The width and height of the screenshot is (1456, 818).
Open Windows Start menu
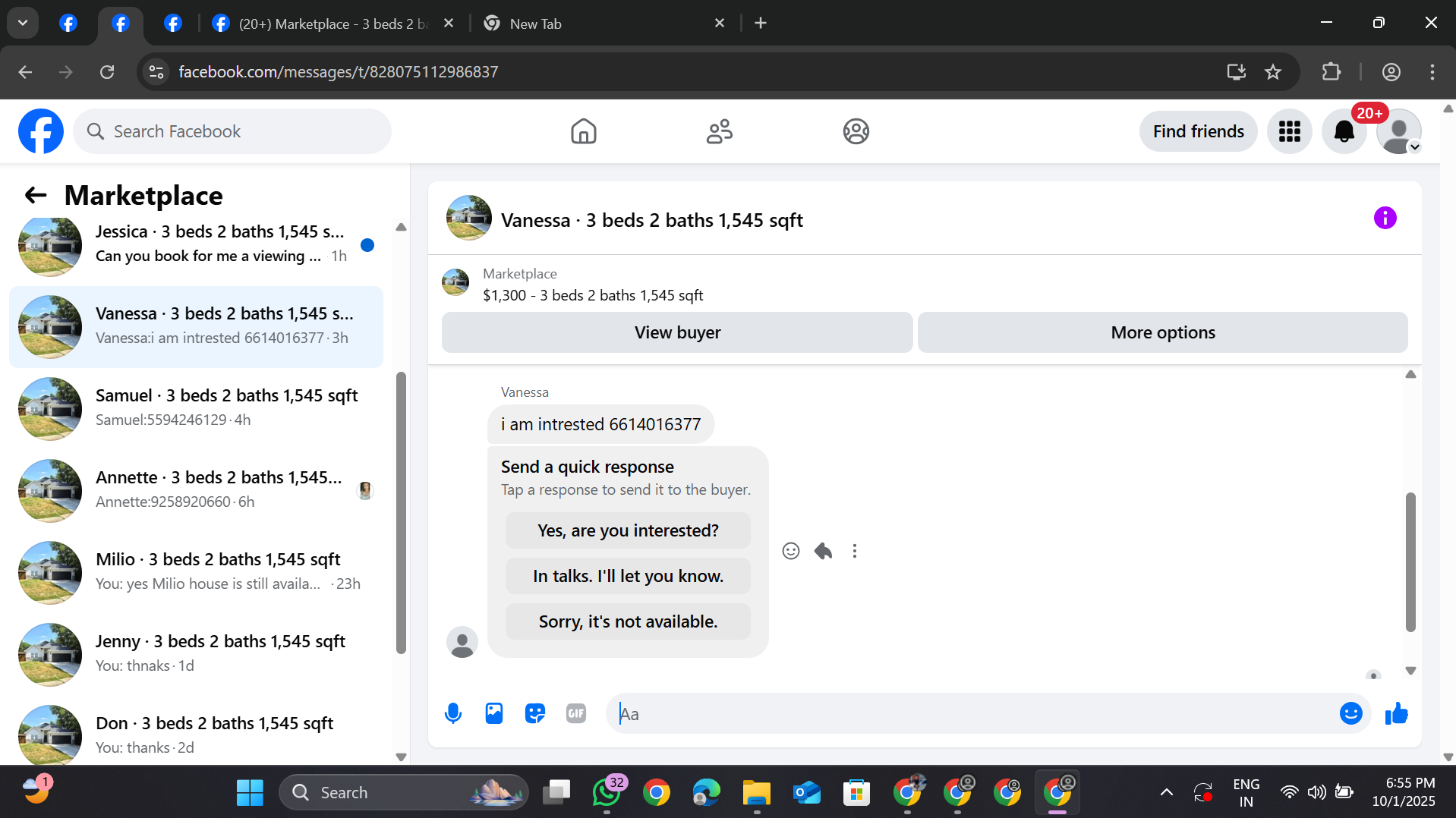pyautogui.click(x=250, y=793)
